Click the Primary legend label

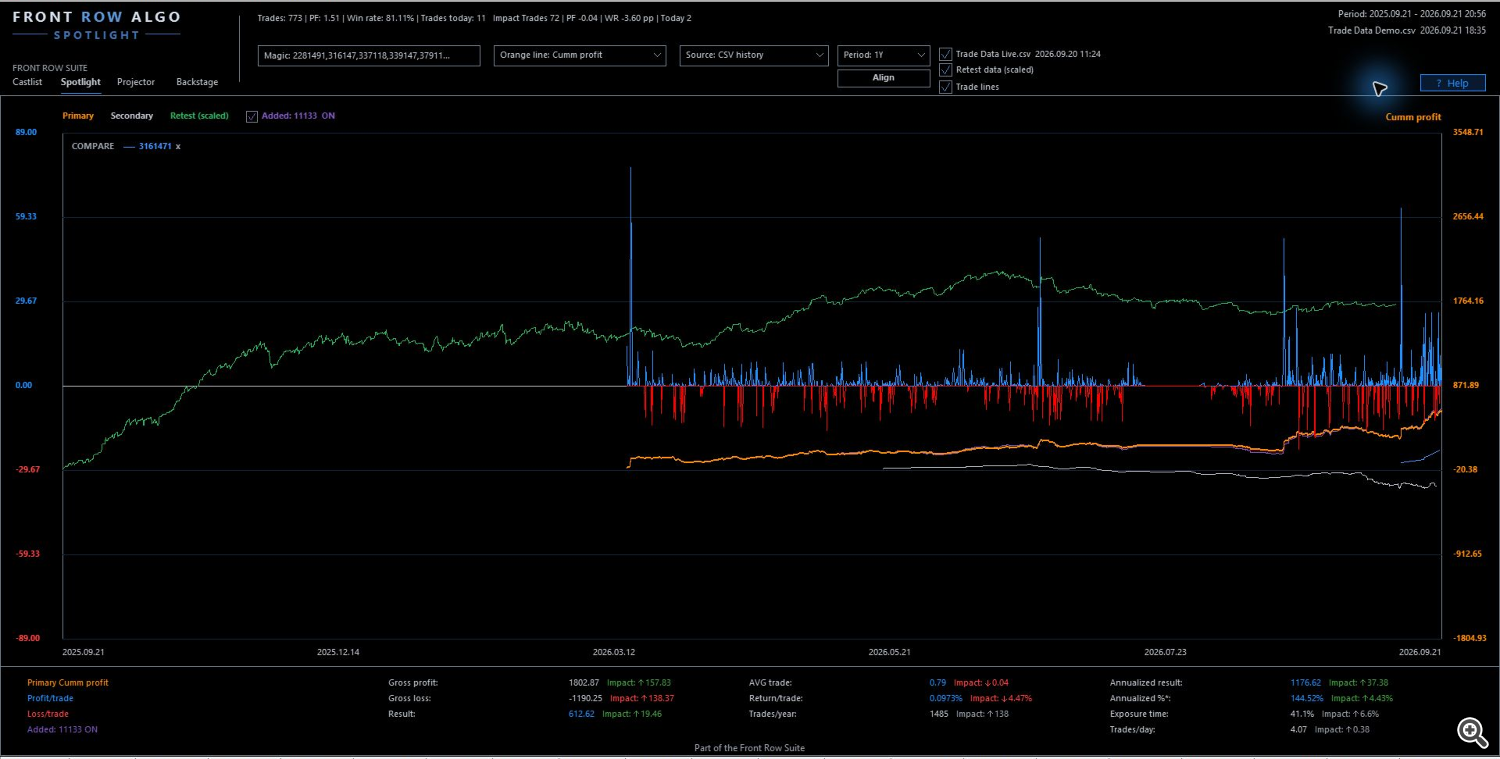pos(78,116)
